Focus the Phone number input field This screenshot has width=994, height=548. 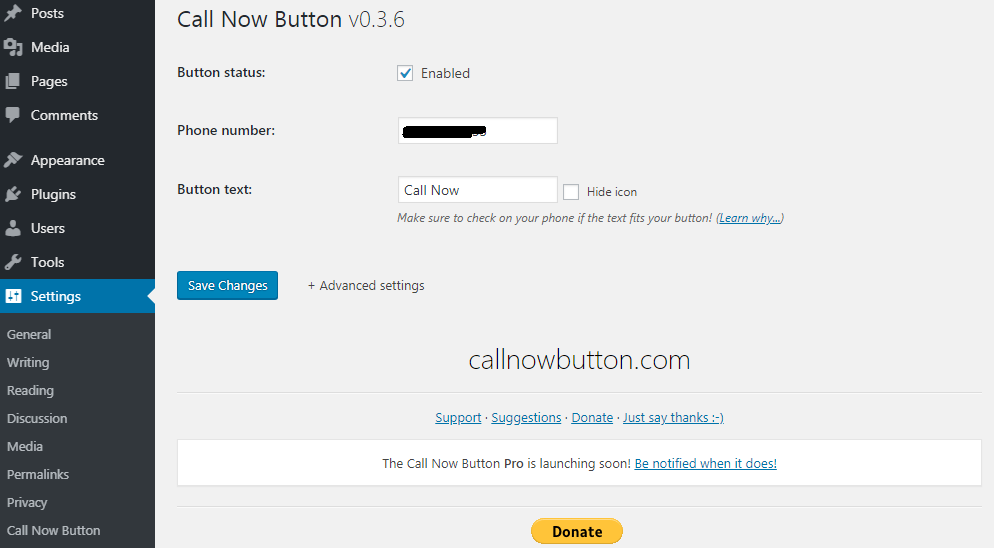coord(477,131)
